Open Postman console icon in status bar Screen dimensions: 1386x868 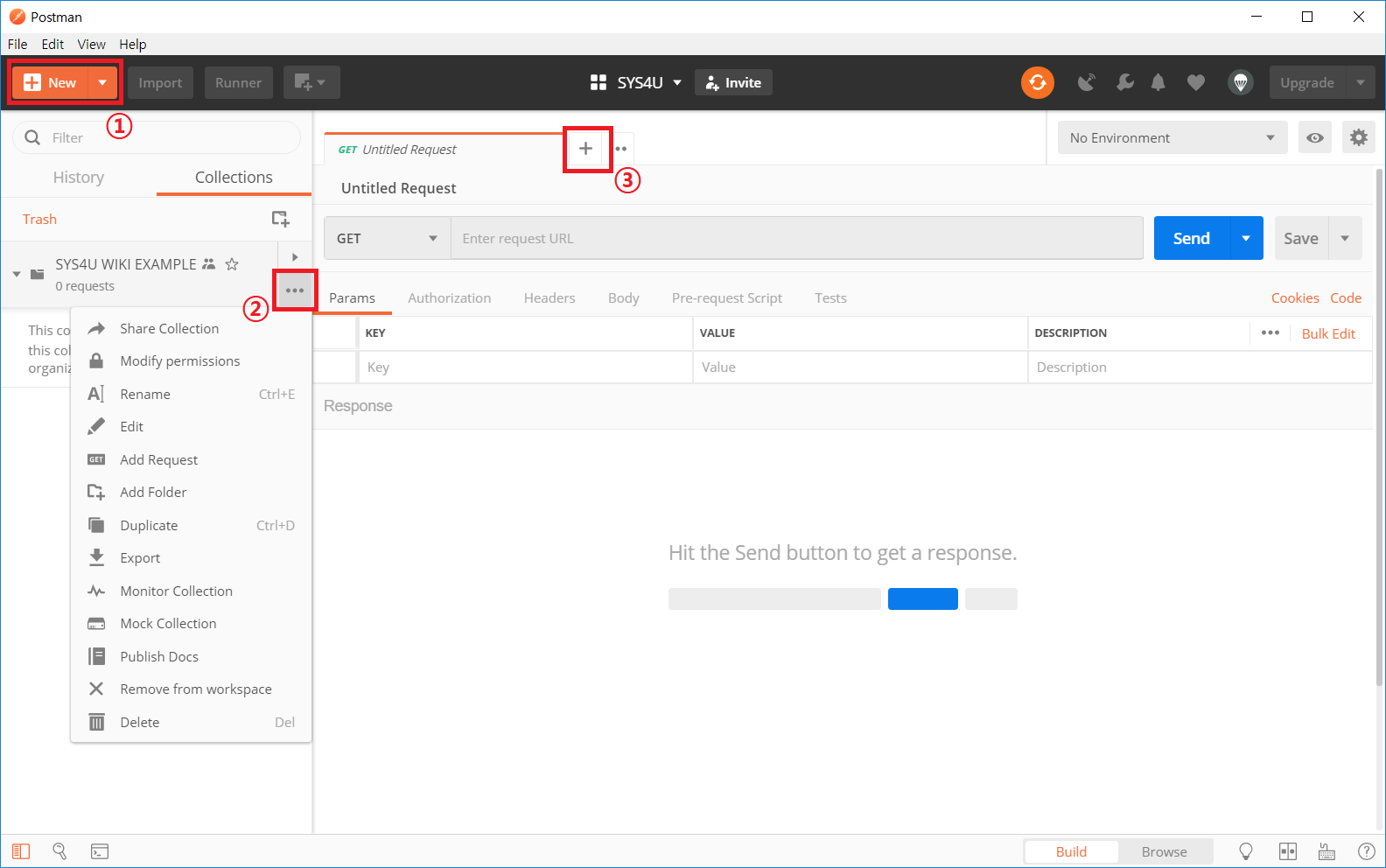(x=100, y=851)
